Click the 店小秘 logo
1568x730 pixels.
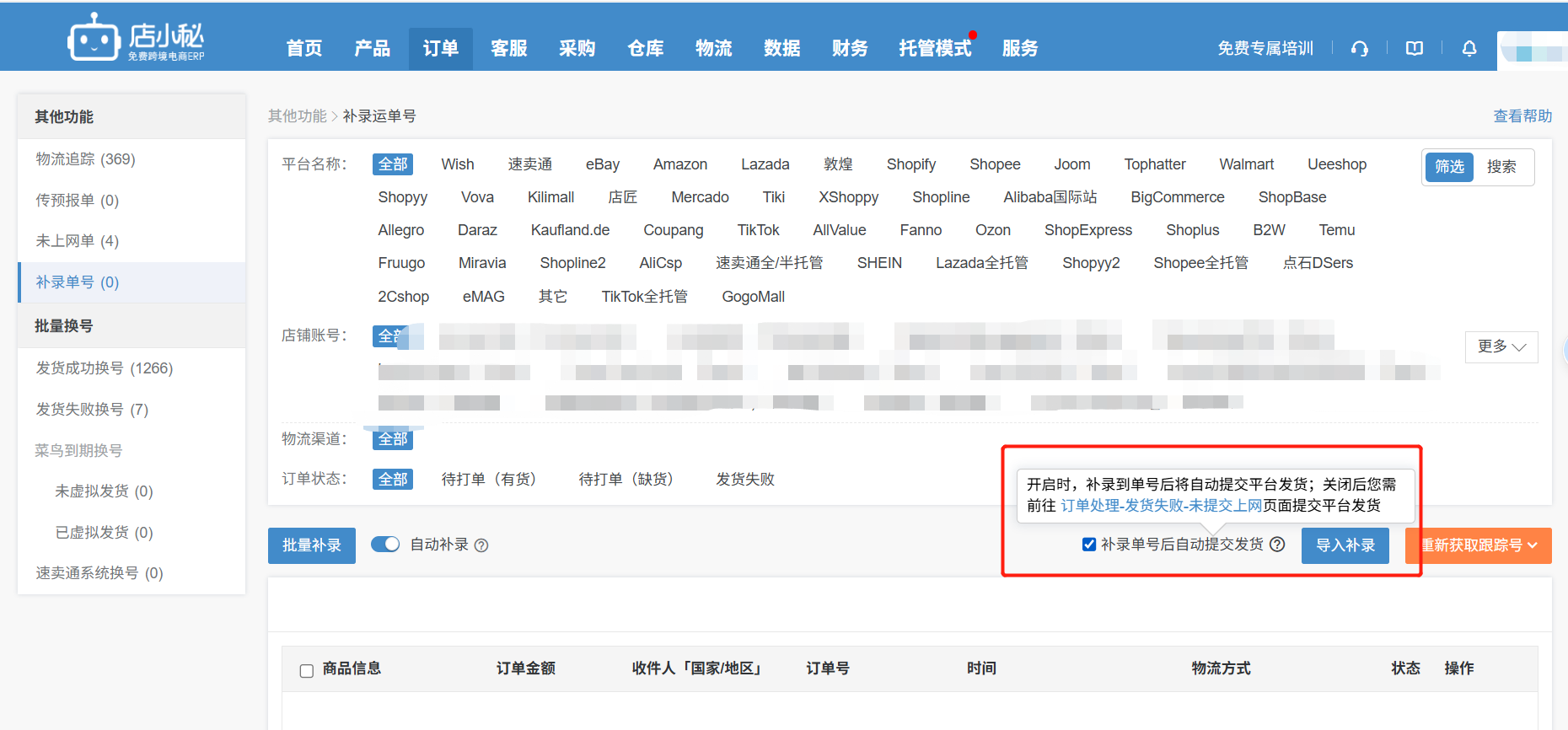pyautogui.click(x=137, y=37)
